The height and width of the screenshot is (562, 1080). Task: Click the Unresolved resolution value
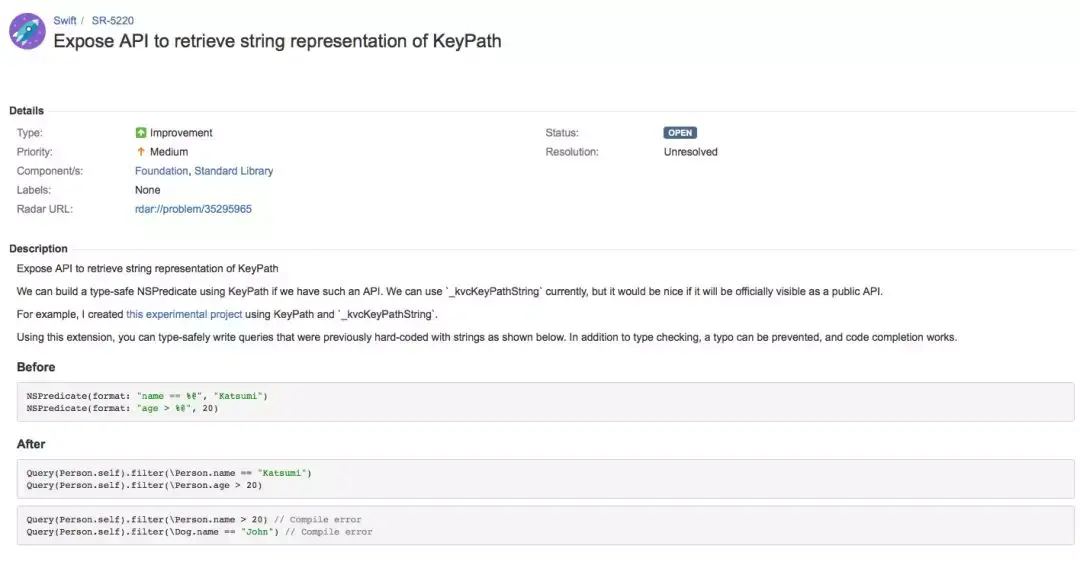point(690,152)
